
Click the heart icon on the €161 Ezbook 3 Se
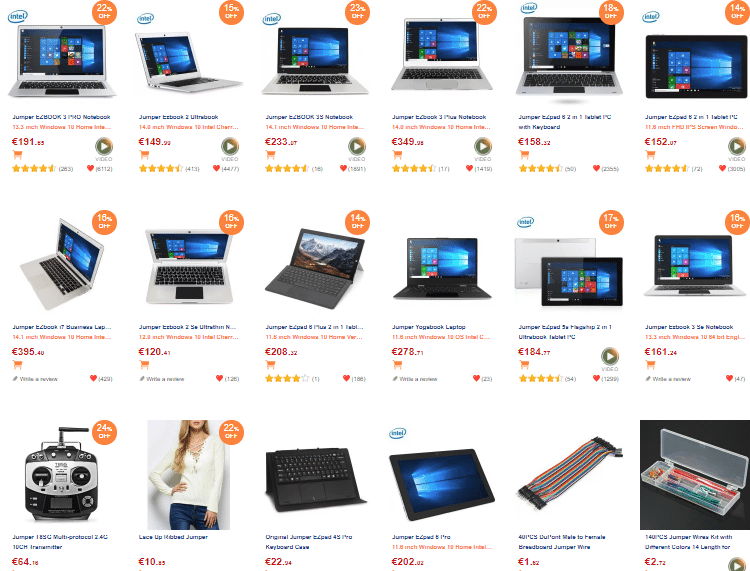point(729,378)
